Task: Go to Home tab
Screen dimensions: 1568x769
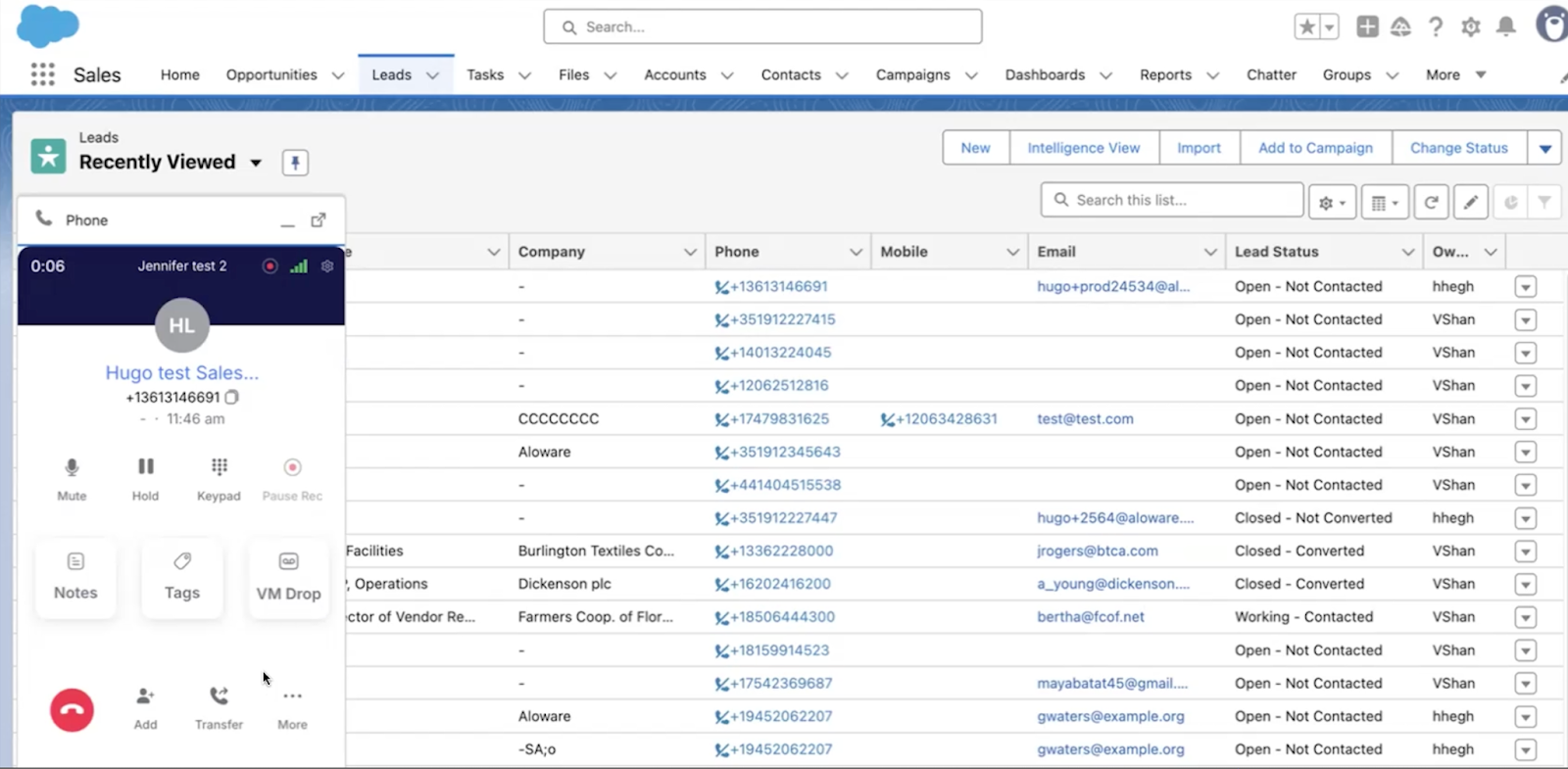Action: click(x=180, y=74)
